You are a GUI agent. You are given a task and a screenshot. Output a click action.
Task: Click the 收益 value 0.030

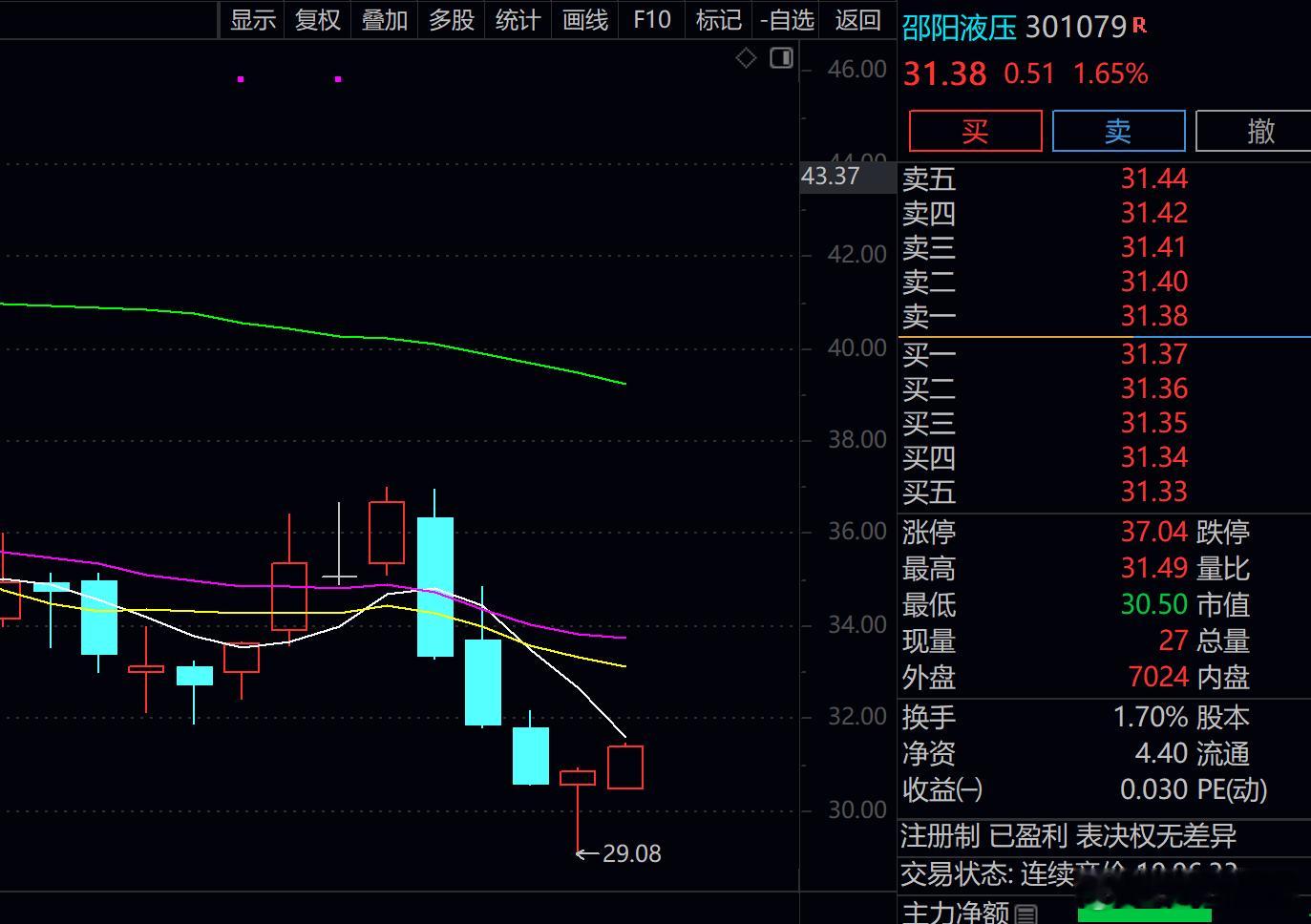[x=1153, y=789]
